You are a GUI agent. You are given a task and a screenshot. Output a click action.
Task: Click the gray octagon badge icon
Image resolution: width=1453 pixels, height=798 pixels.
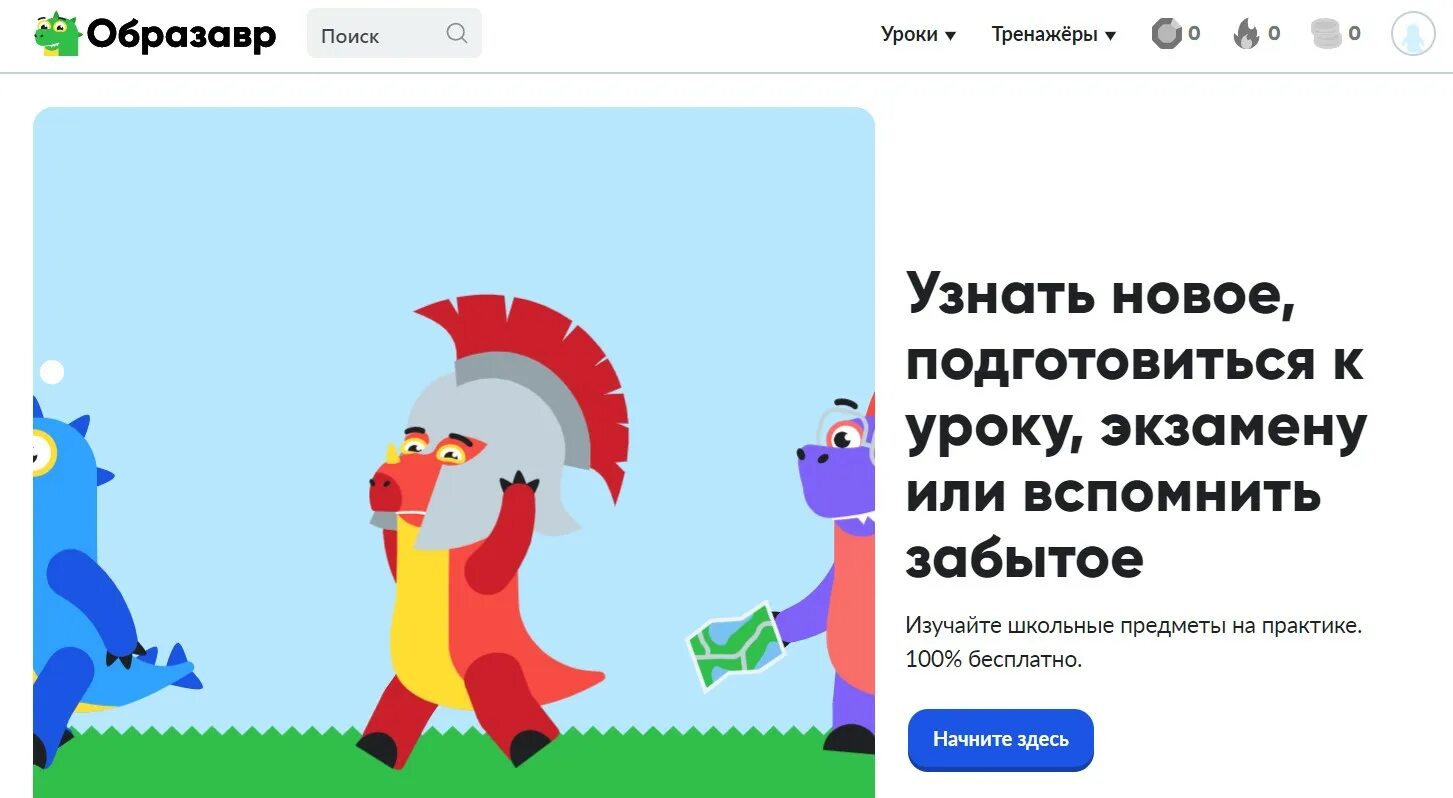[1166, 34]
